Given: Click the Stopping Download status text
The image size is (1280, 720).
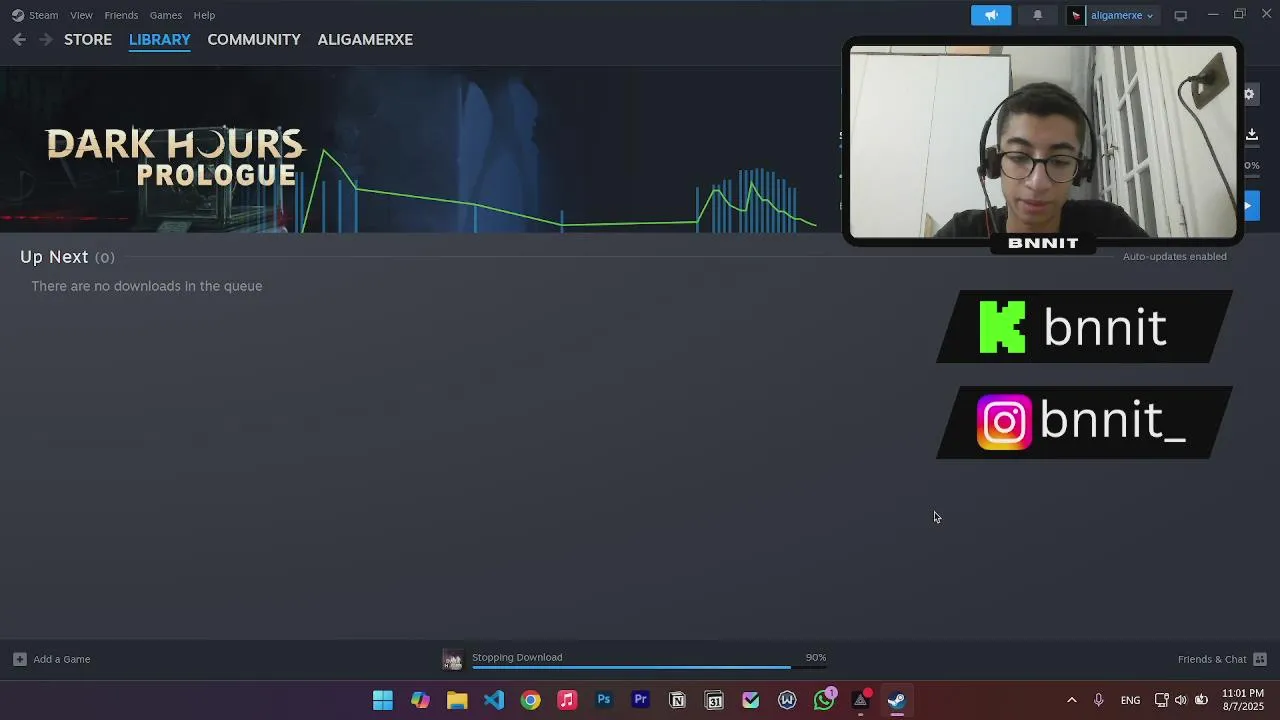Looking at the screenshot, I should (x=517, y=657).
